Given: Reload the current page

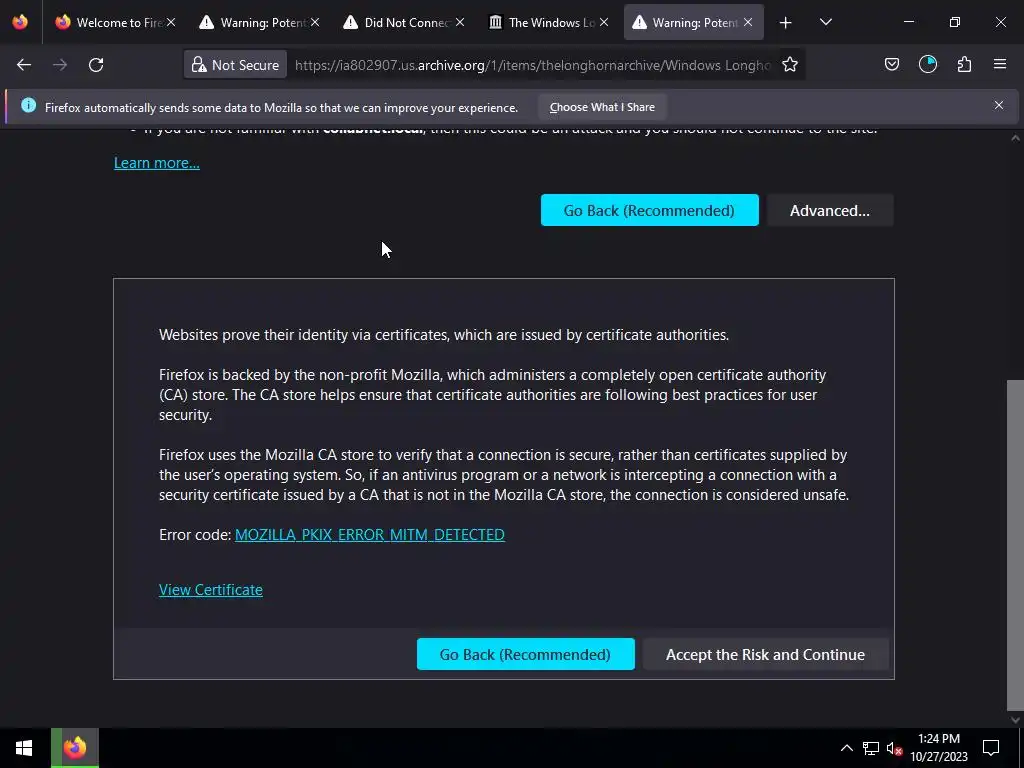Looking at the screenshot, I should tap(96, 65).
